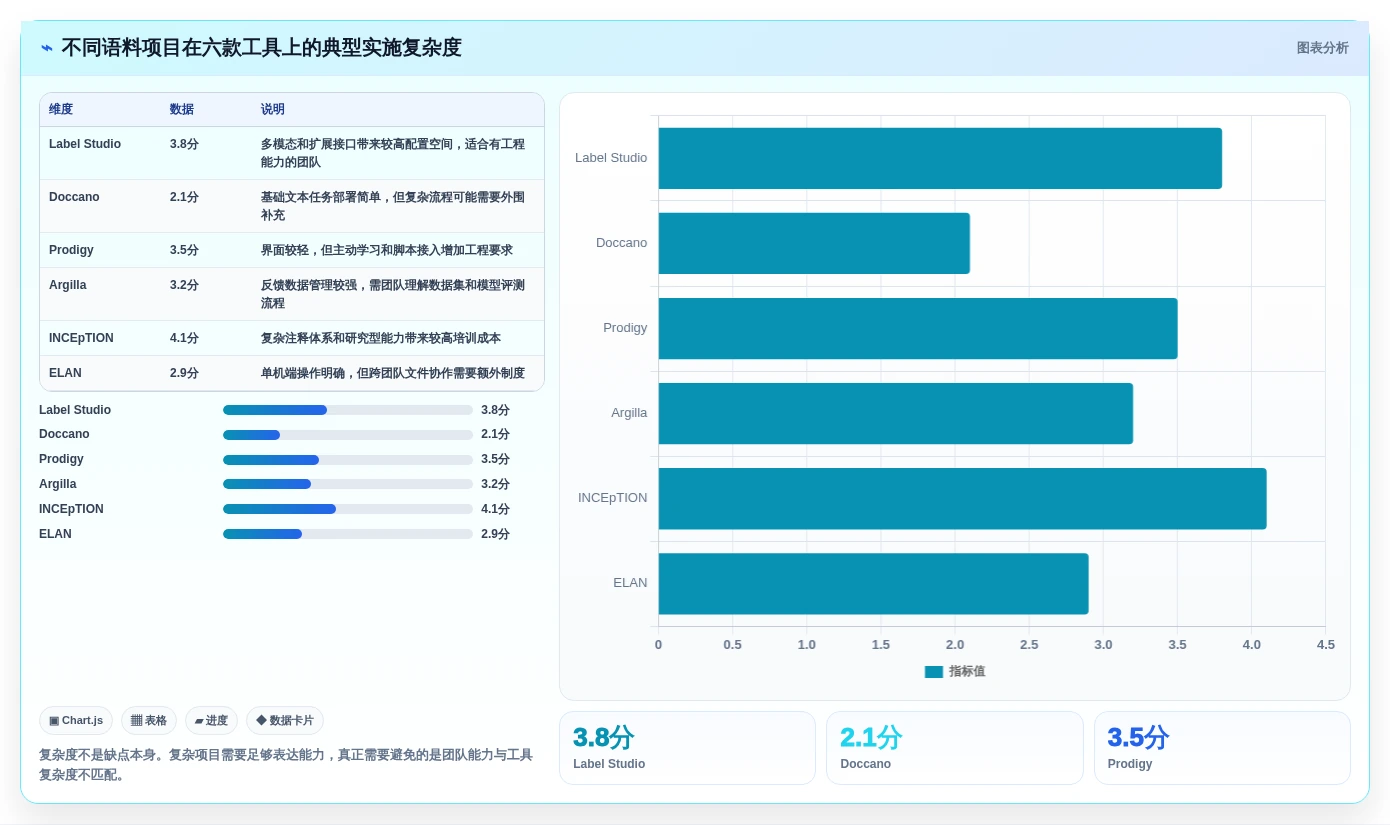Toggle the 指标值 legend item
Image resolution: width=1390 pixels, height=825 pixels.
[955, 672]
